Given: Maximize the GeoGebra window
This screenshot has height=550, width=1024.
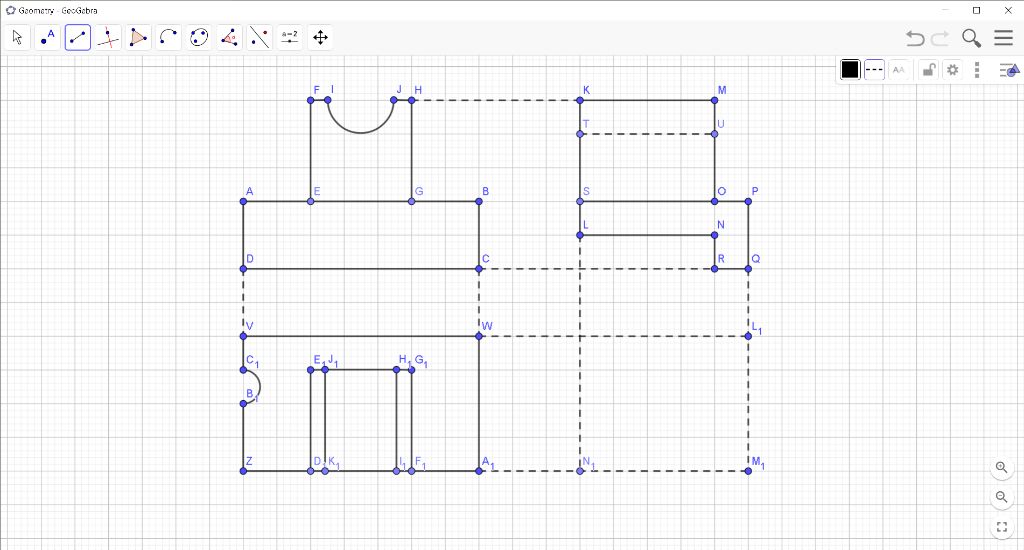Looking at the screenshot, I should pos(977,10).
